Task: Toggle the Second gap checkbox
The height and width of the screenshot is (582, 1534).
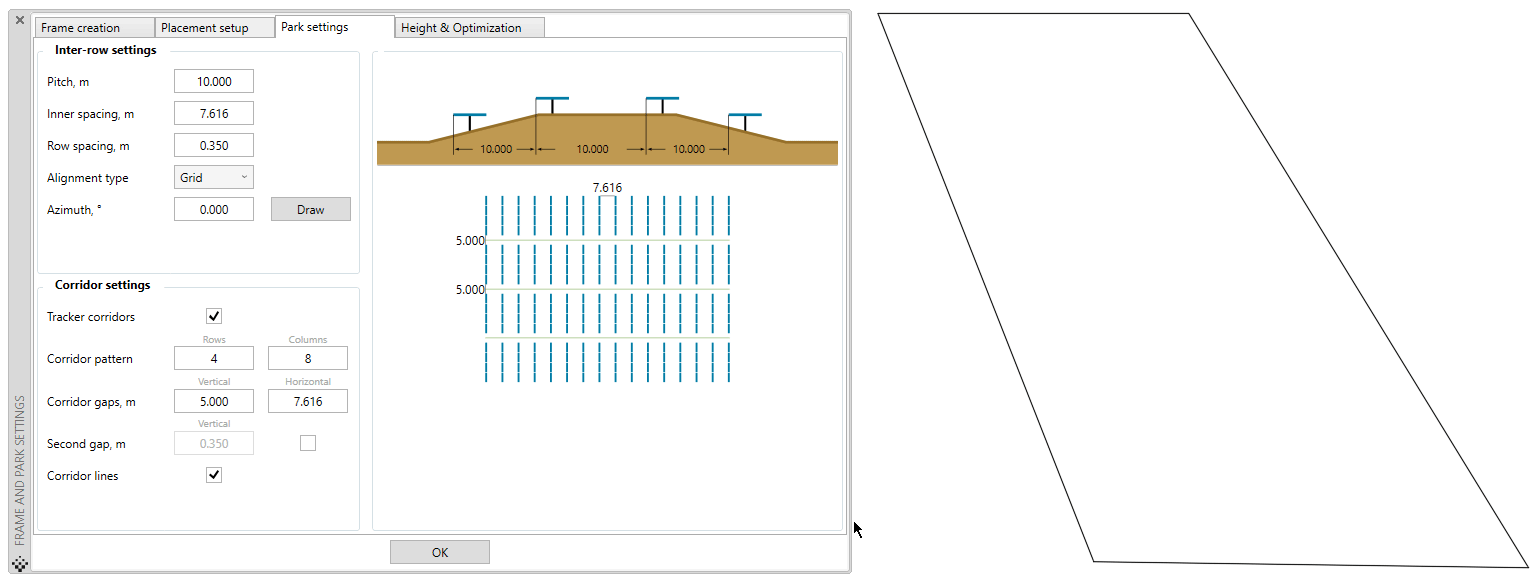Action: pyautogui.click(x=308, y=443)
